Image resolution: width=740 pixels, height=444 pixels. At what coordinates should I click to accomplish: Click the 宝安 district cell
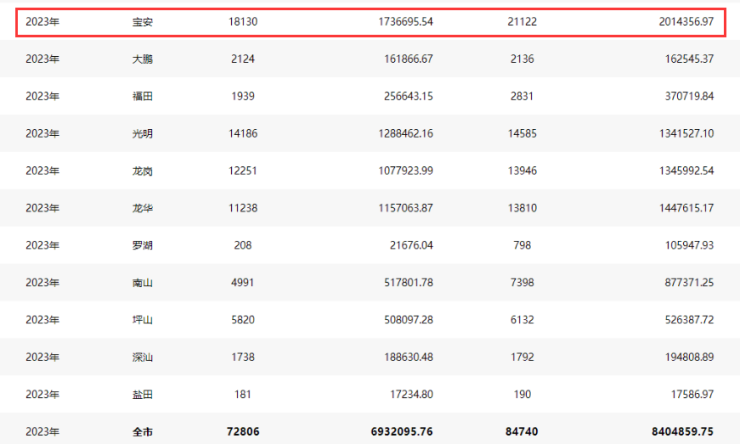pyautogui.click(x=141, y=21)
